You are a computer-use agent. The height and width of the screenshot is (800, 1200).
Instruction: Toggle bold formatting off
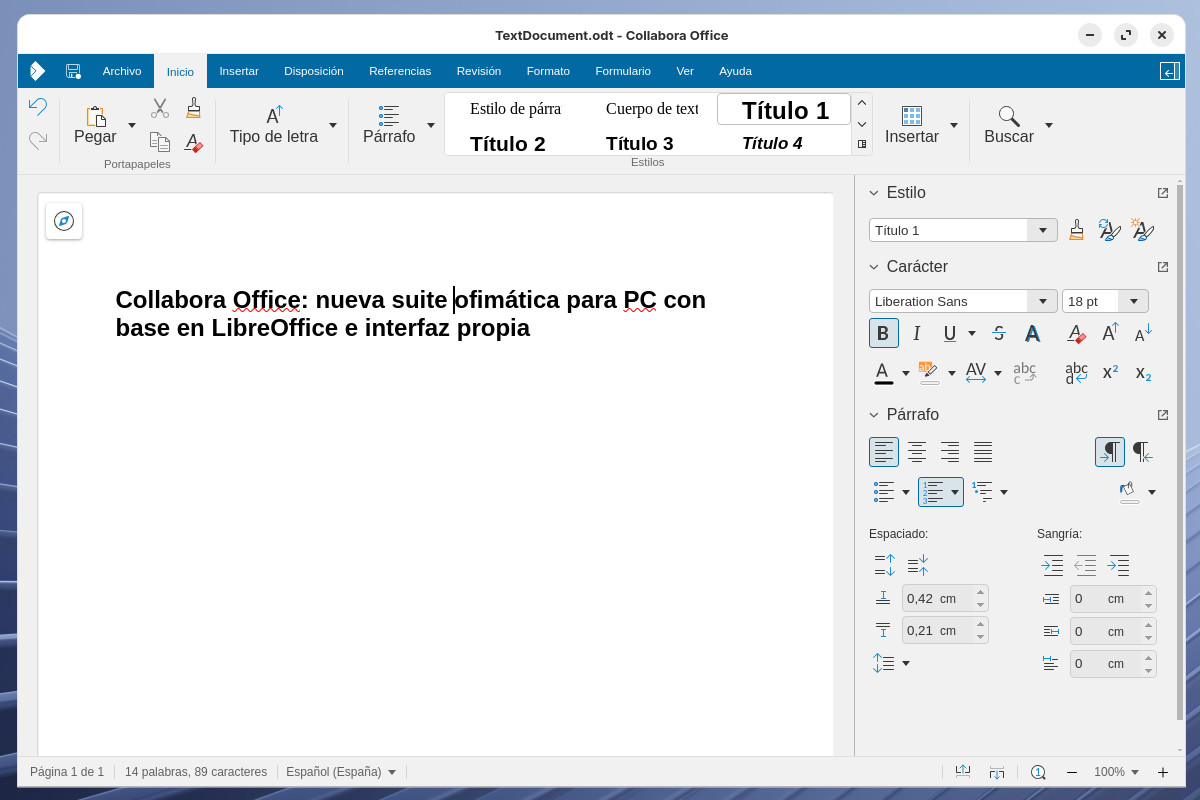883,333
